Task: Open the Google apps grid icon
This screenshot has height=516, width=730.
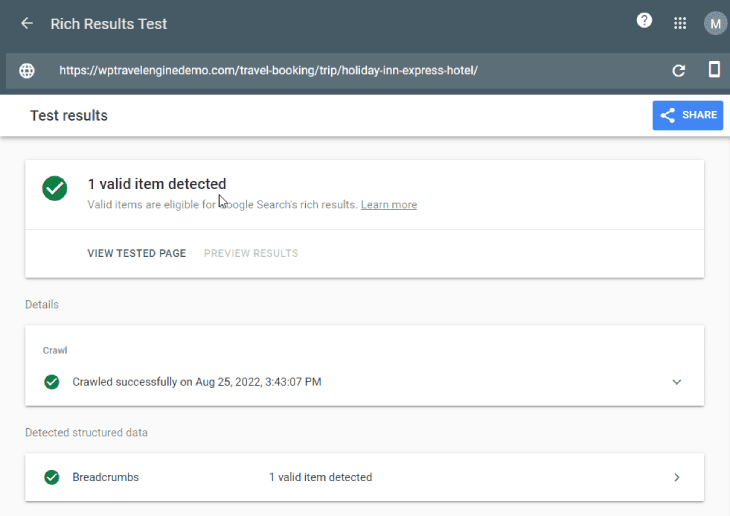Action: (x=680, y=23)
